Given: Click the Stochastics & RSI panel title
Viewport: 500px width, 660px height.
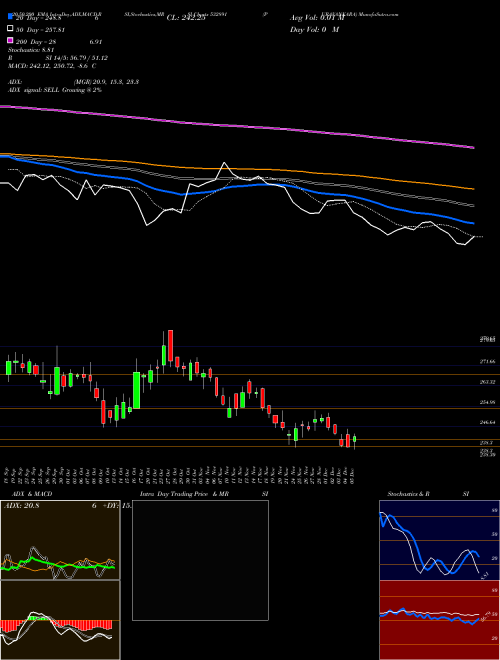Looking at the screenshot, I should tap(428, 494).
